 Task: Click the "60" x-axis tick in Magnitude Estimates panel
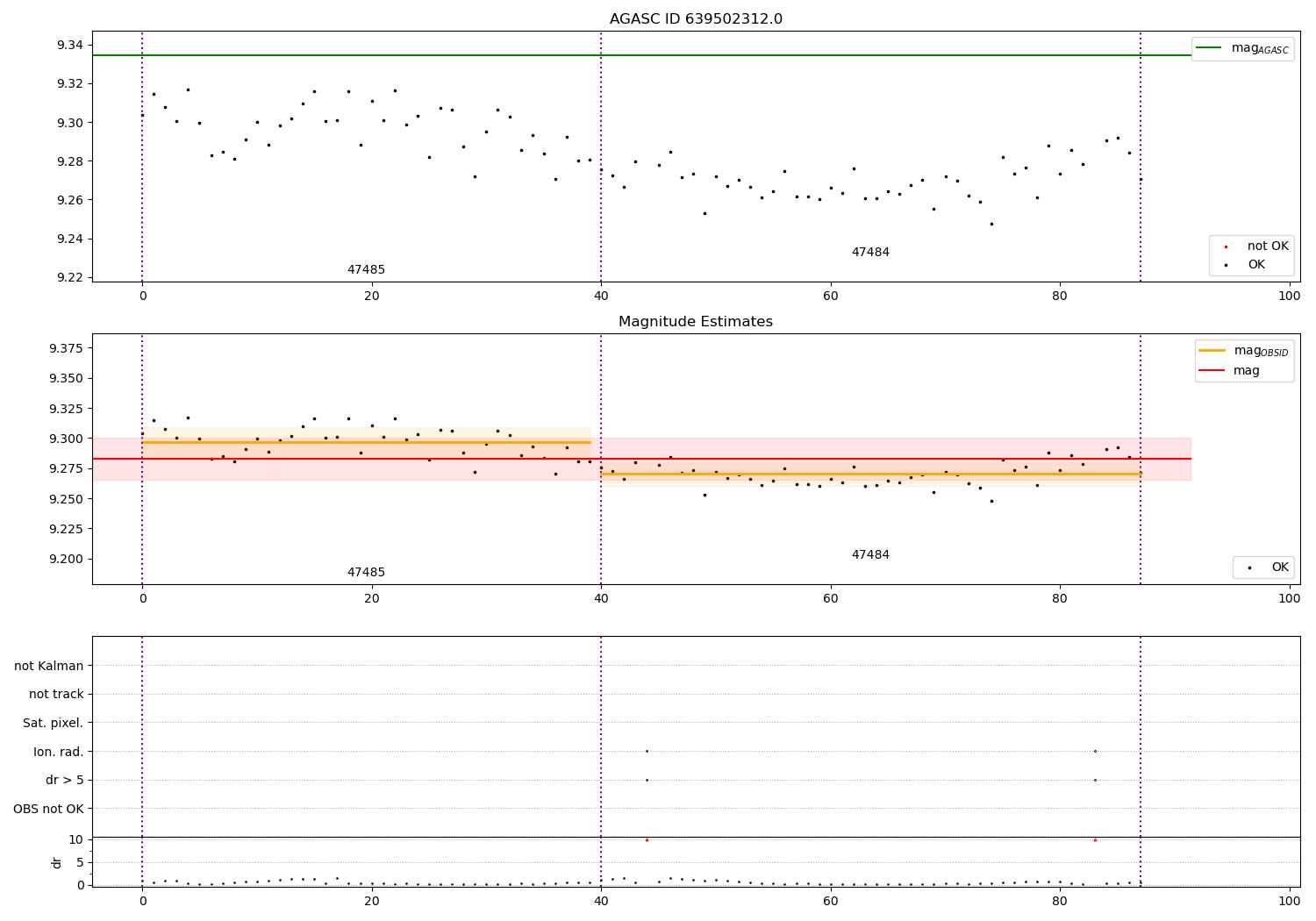(x=830, y=599)
